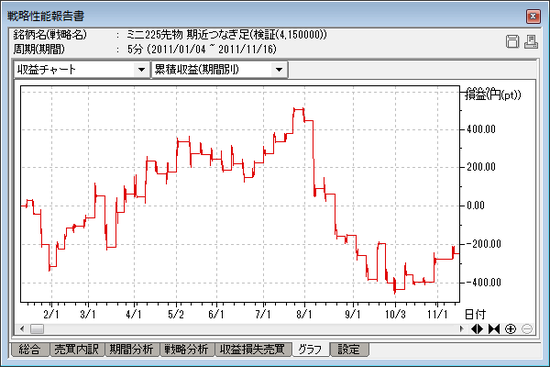Screen dimensions: 550x367
Task: Click the 銘柄名(戦略名) label
Action: pyautogui.click(x=50, y=34)
